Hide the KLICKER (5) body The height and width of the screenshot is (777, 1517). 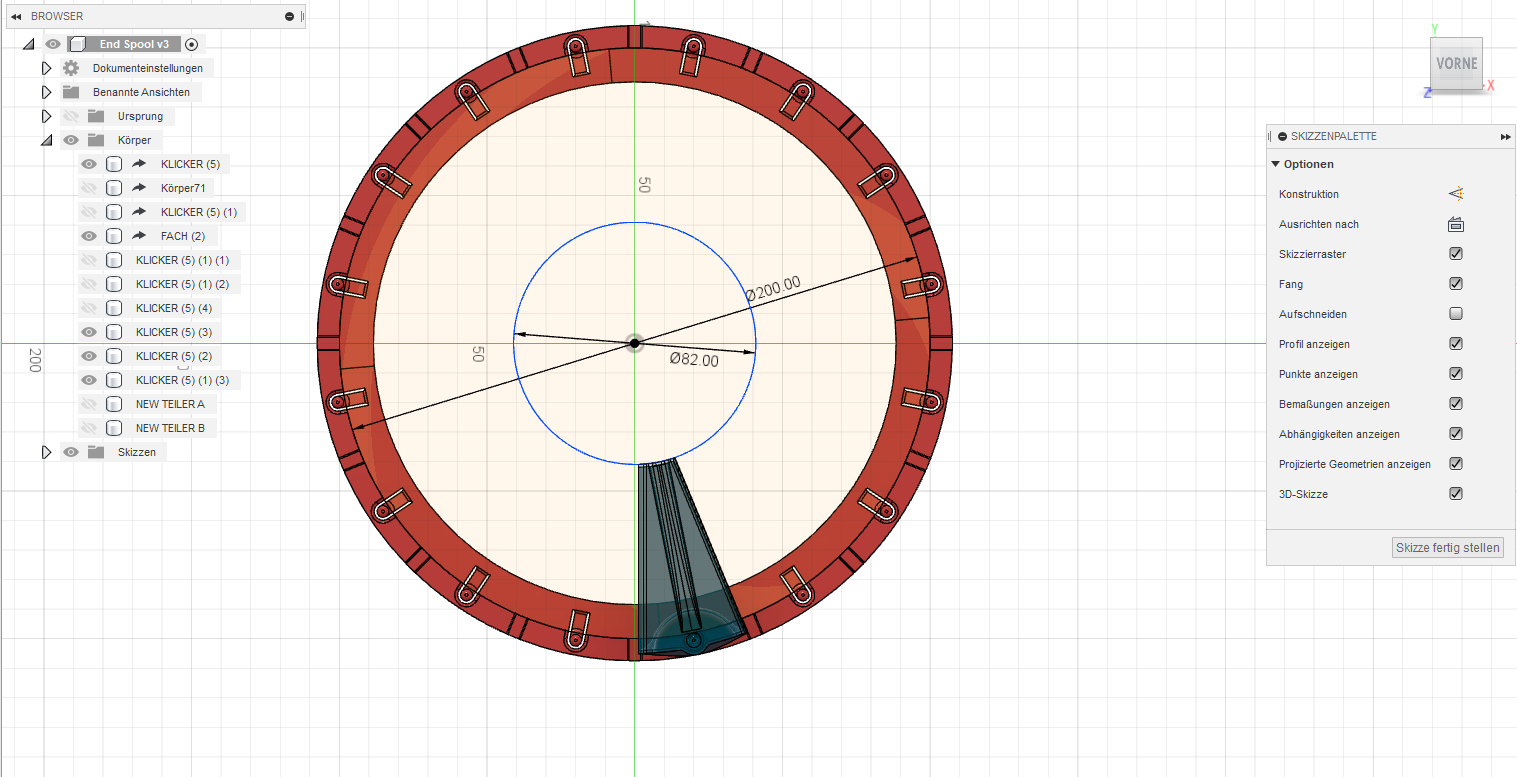(x=89, y=164)
